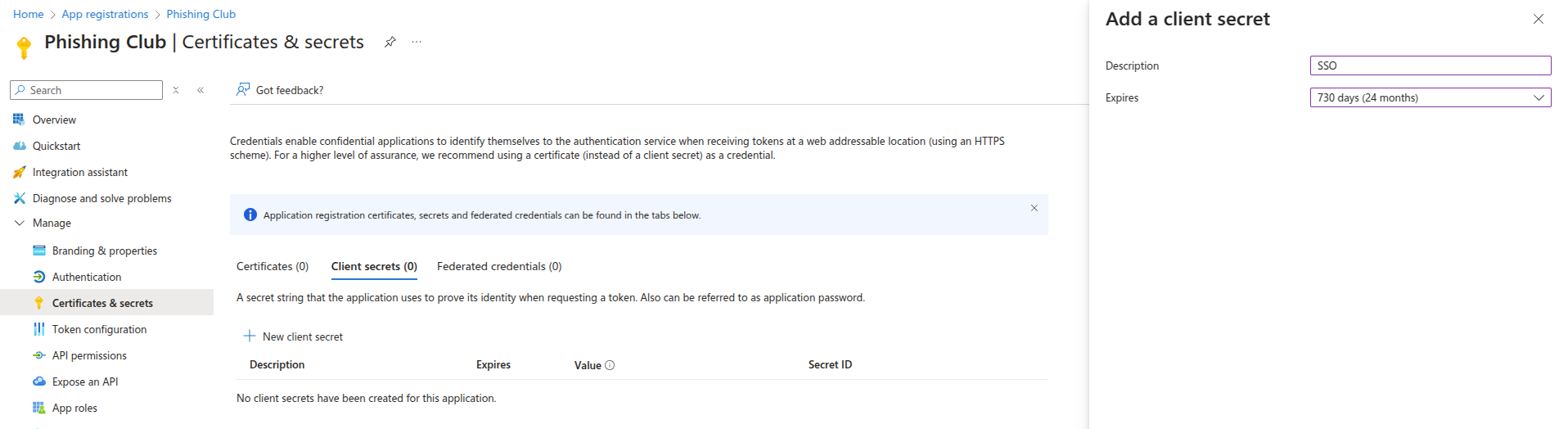Screen dimensions: 1568x429
Task: Click the Value column header
Action: 588,365
